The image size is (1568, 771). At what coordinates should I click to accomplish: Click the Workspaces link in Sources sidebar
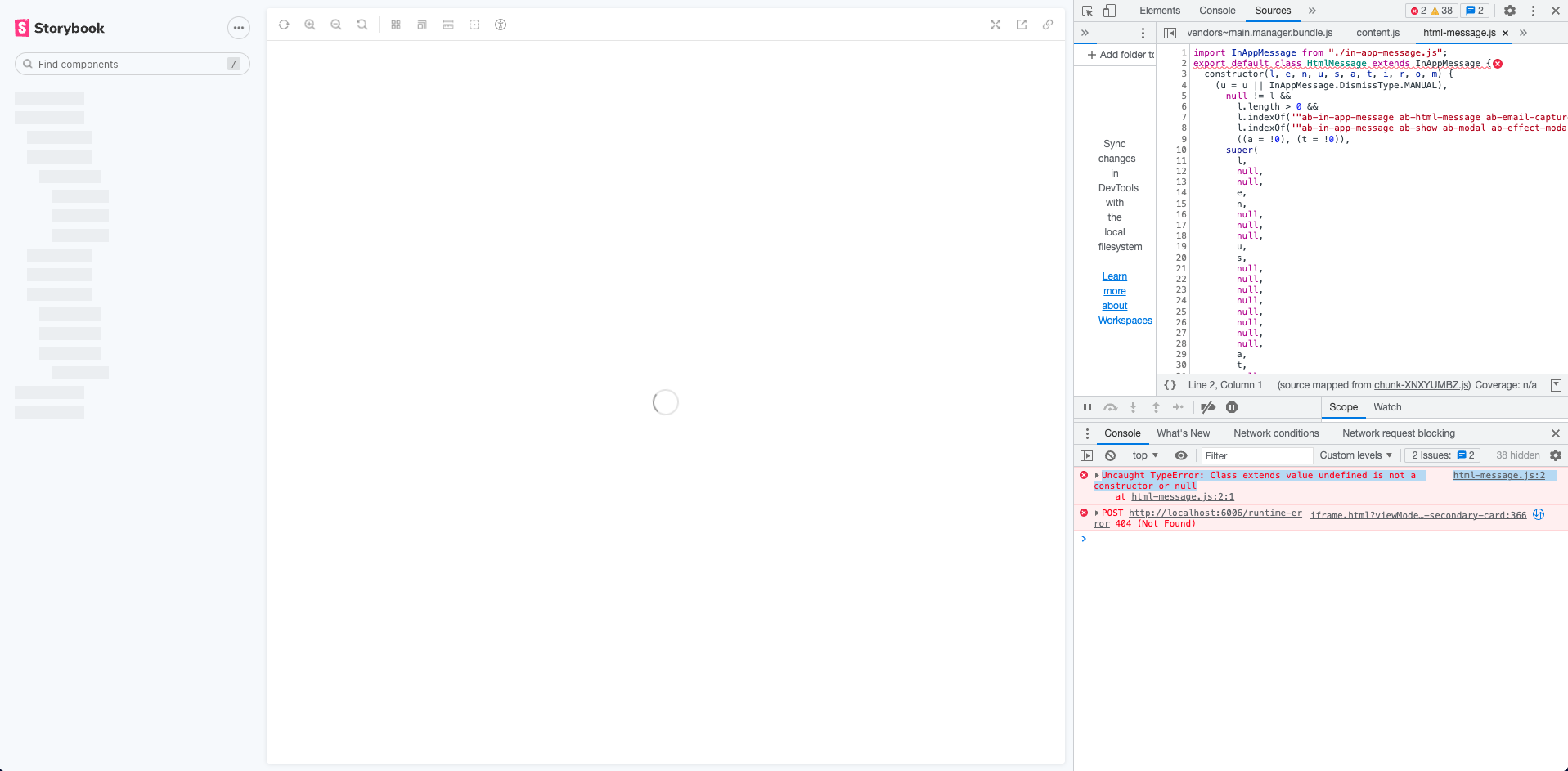tap(1125, 320)
